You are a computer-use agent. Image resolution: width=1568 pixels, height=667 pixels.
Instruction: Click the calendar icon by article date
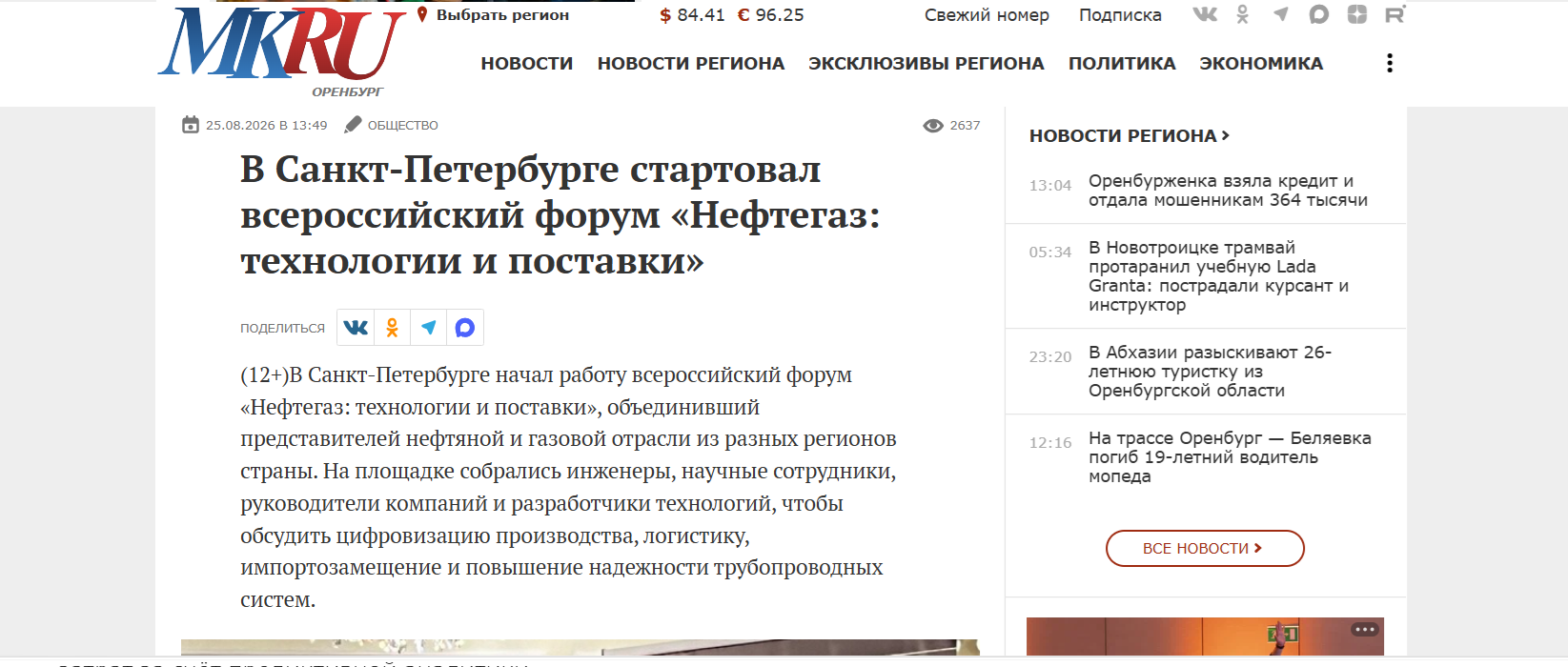[x=191, y=125]
